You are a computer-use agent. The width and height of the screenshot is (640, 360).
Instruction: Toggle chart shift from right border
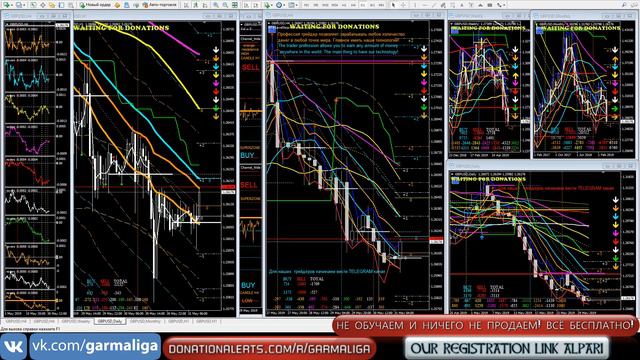click(x=256, y=5)
